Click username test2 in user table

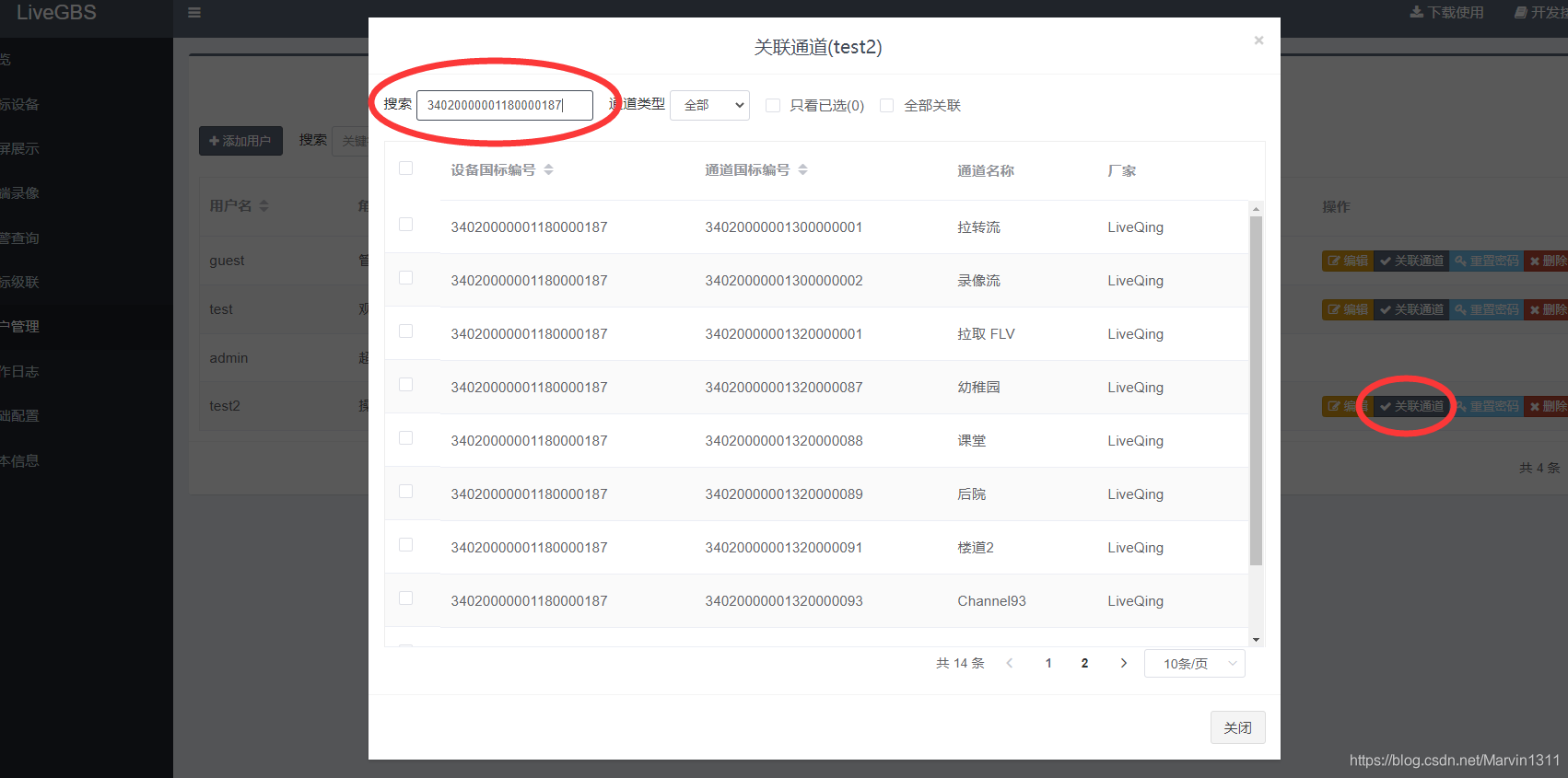pos(225,406)
